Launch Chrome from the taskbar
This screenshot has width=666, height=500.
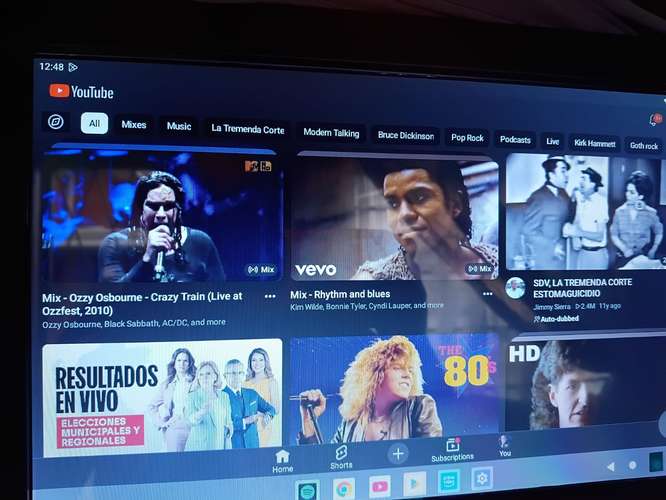tap(344, 489)
